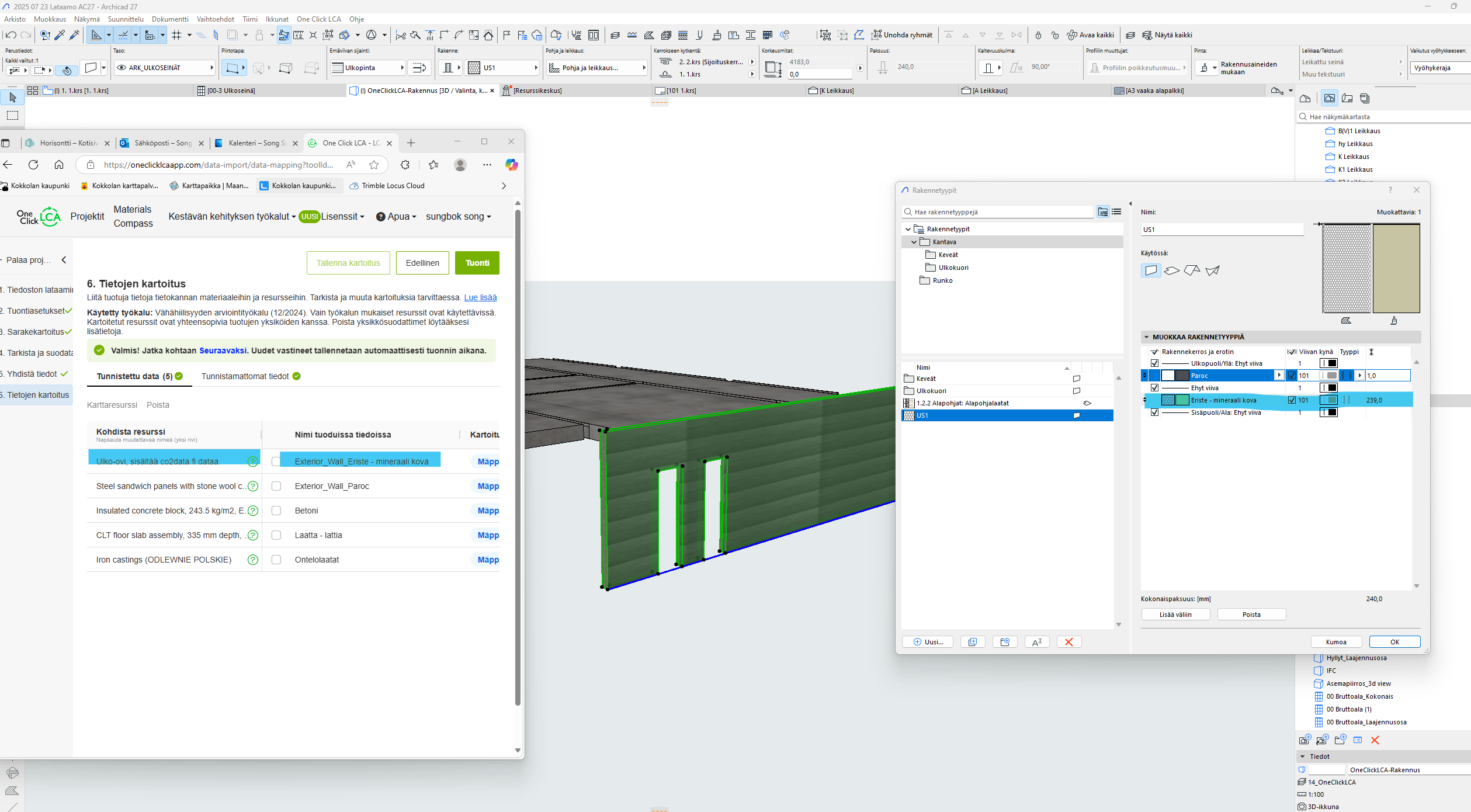Collapse MUOKKAA RAKENNETYYPPIÄ section
Screen dimensions: 1471x812
click(x=1146, y=337)
